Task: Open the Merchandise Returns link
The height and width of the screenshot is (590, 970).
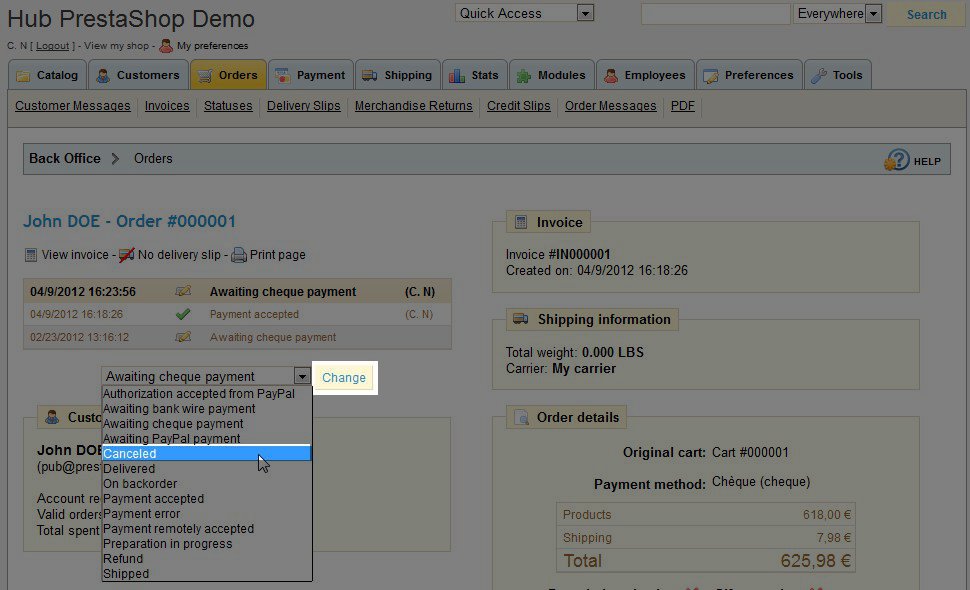Action: 413,106
